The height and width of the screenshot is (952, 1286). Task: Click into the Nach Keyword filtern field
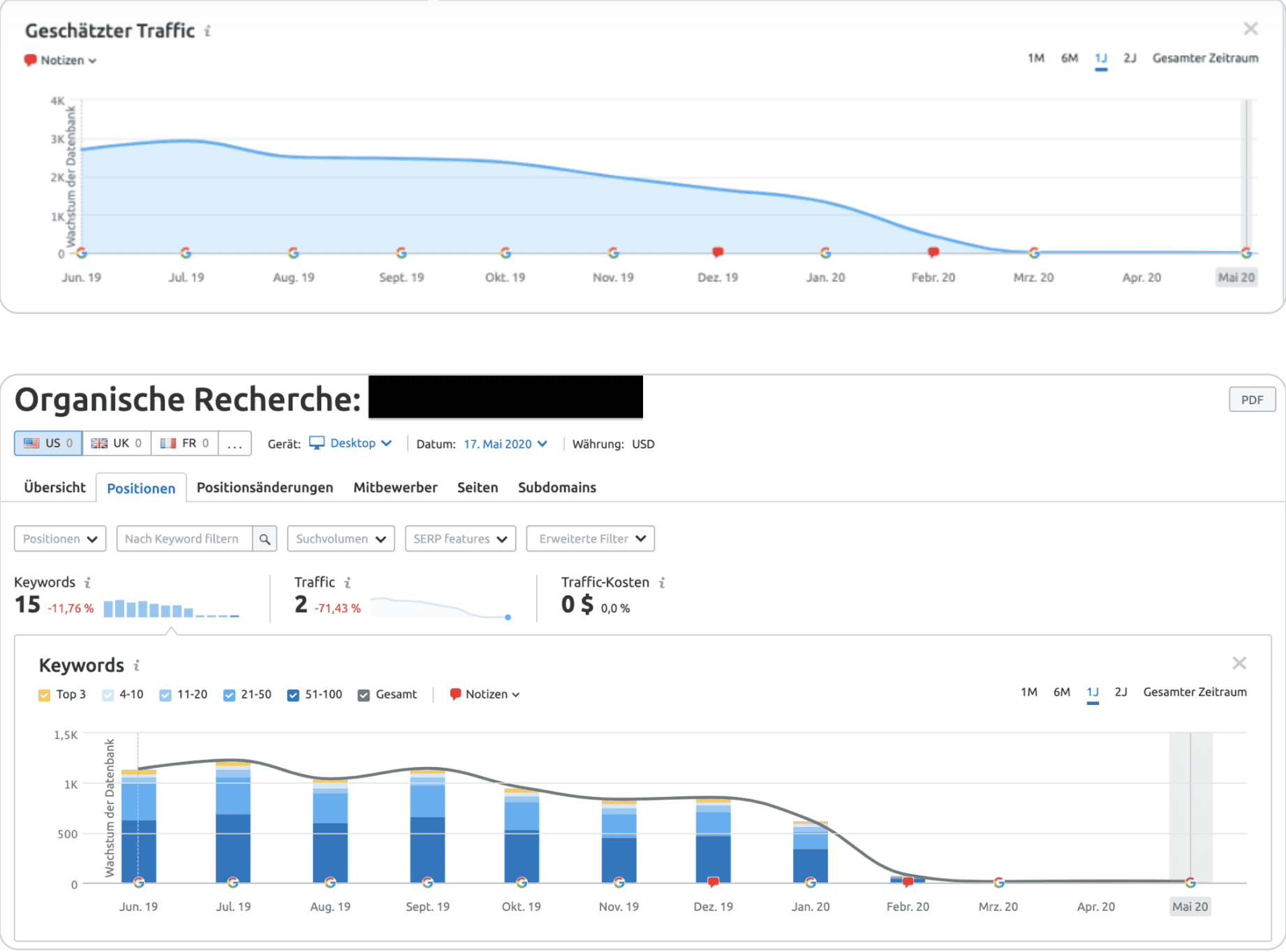184,539
